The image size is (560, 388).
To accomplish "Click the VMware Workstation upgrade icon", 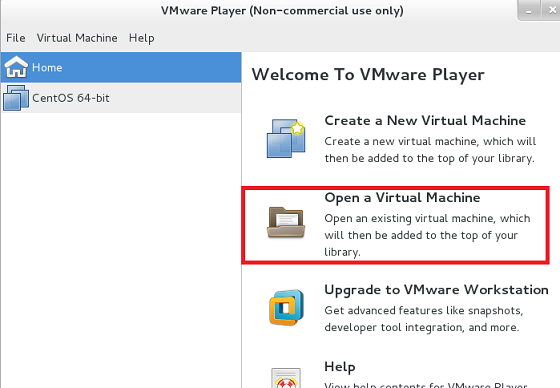I will point(286,307).
